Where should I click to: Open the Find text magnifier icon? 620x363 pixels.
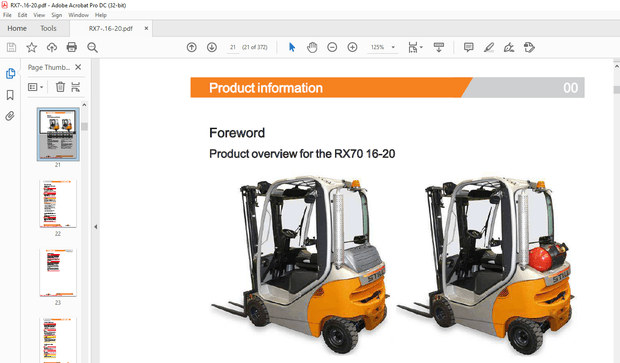coord(93,47)
